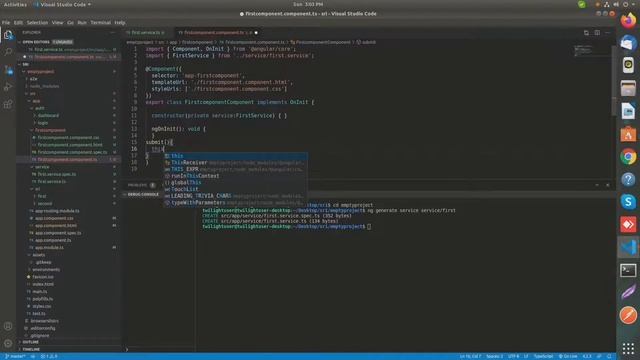Open the Source Control view
Screen dimensions: 640x360
[x=8, y=70]
